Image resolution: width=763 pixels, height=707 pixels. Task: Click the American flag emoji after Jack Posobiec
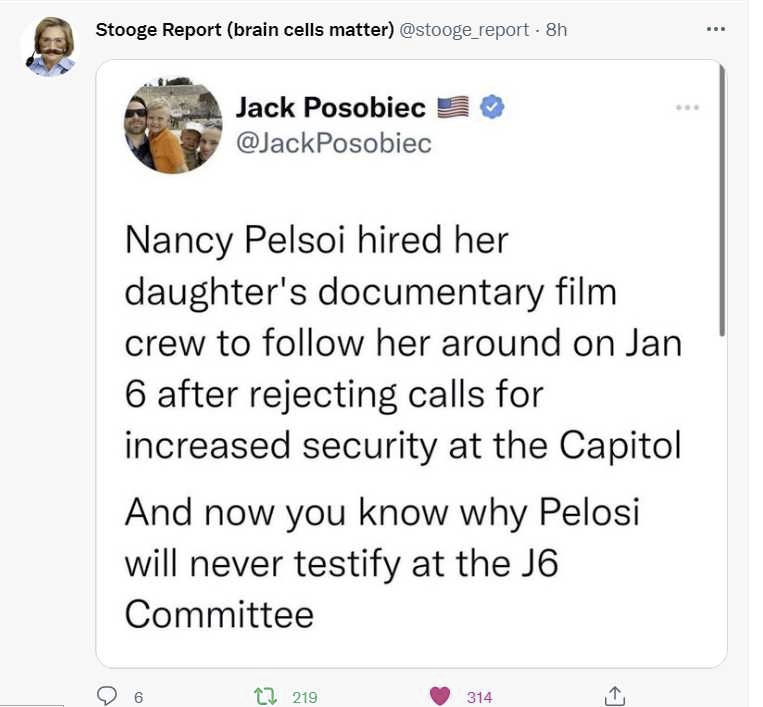(453, 107)
